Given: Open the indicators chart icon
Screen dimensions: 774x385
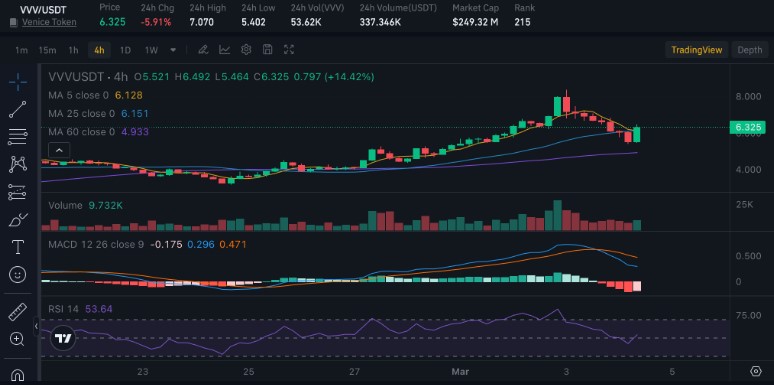Looking at the screenshot, I should pos(225,49).
